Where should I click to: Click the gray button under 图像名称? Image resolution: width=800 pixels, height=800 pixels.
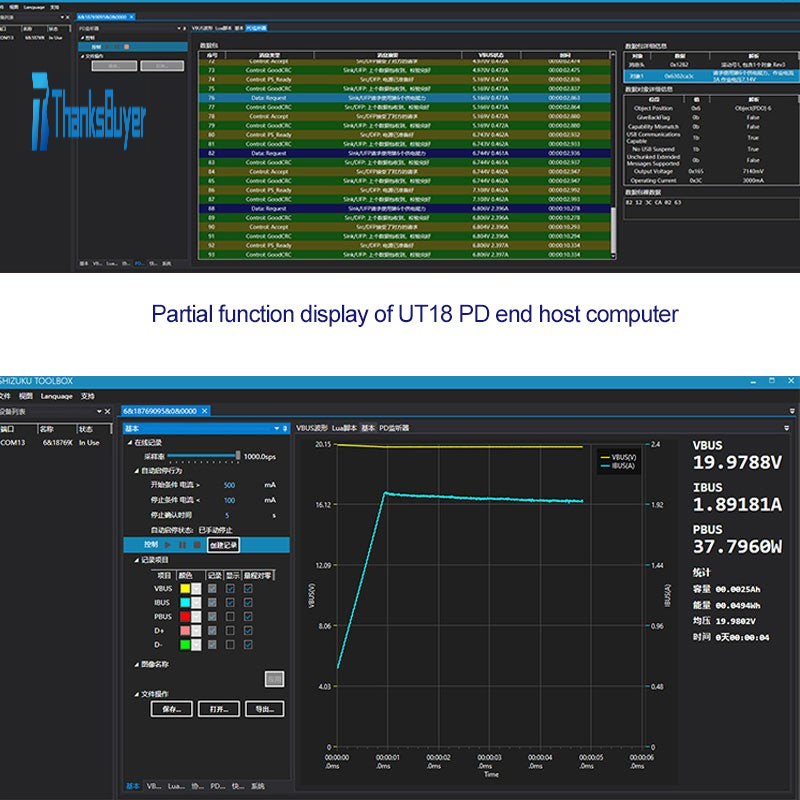pyautogui.click(x=273, y=679)
